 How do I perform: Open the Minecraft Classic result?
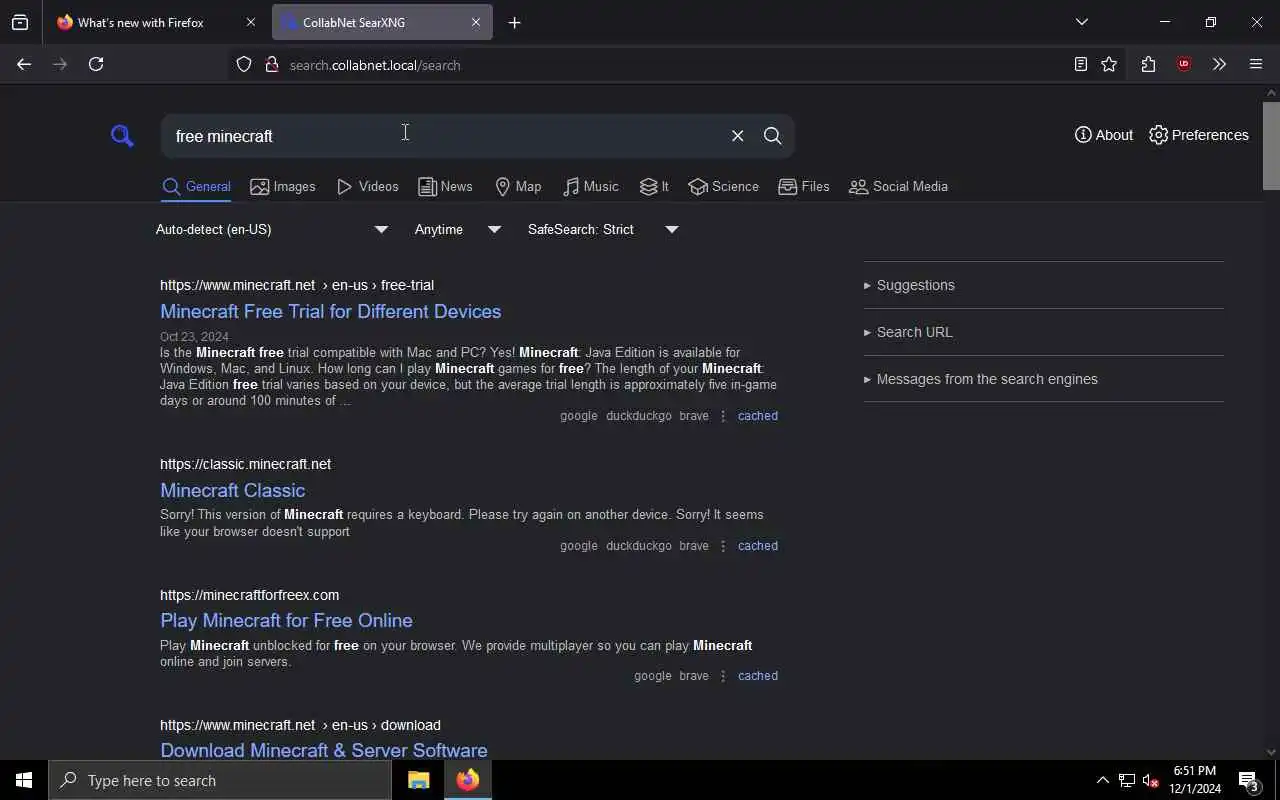tap(233, 490)
